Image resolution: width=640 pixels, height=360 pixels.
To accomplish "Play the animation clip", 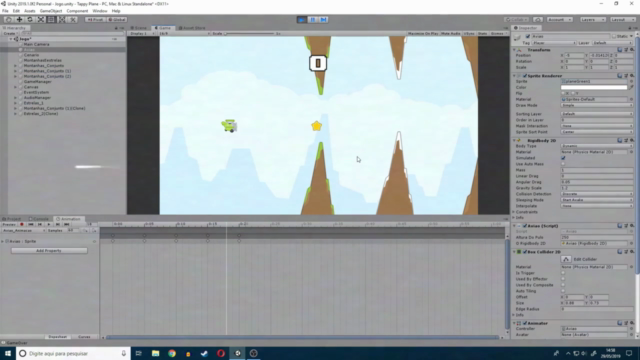I will pyautogui.click(x=49, y=224).
